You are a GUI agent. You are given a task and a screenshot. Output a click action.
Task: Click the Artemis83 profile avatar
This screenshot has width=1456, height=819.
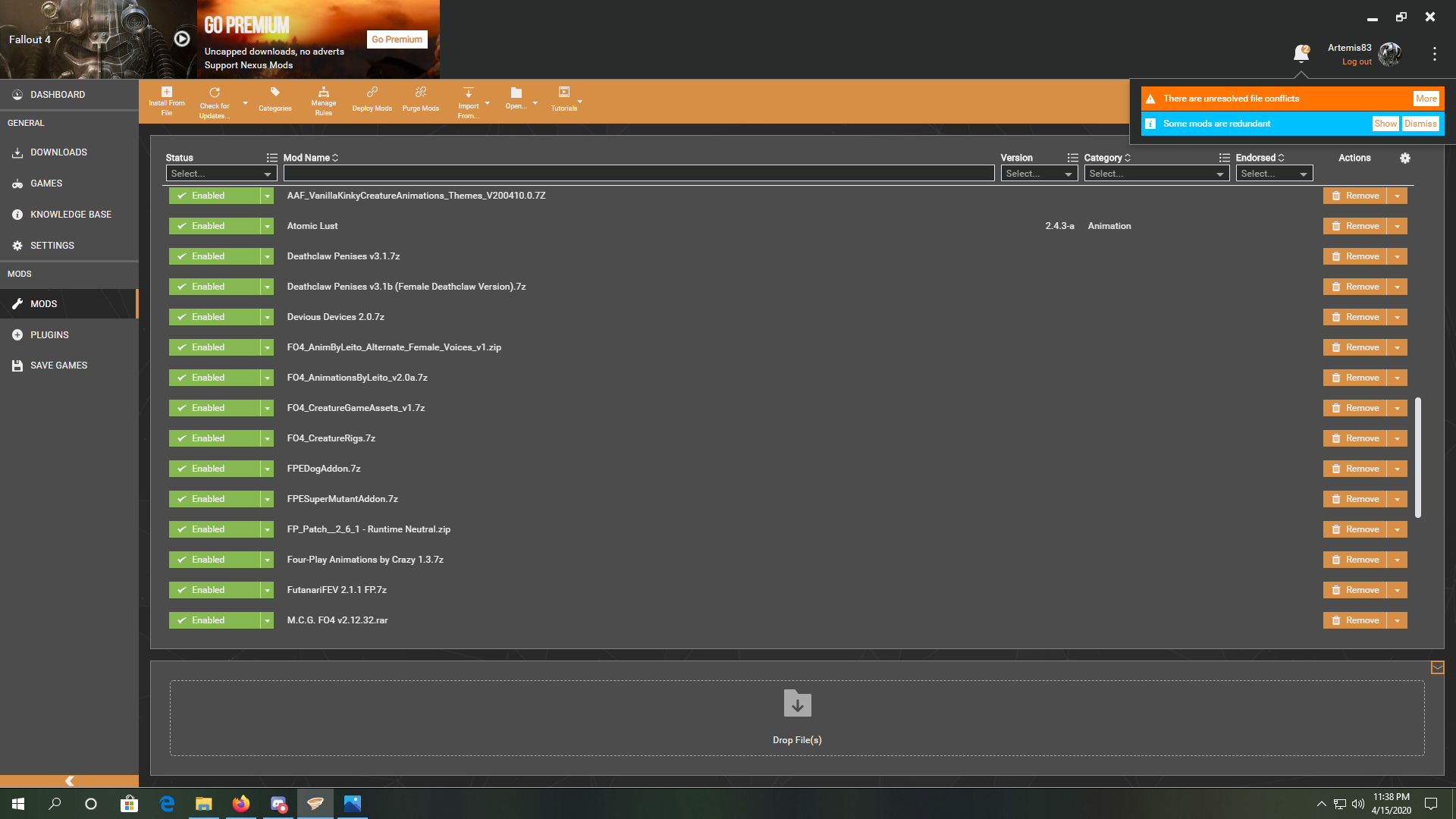[1390, 54]
